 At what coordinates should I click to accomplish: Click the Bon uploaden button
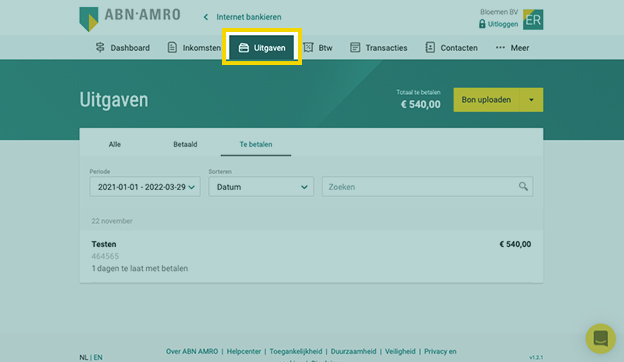pos(486,100)
